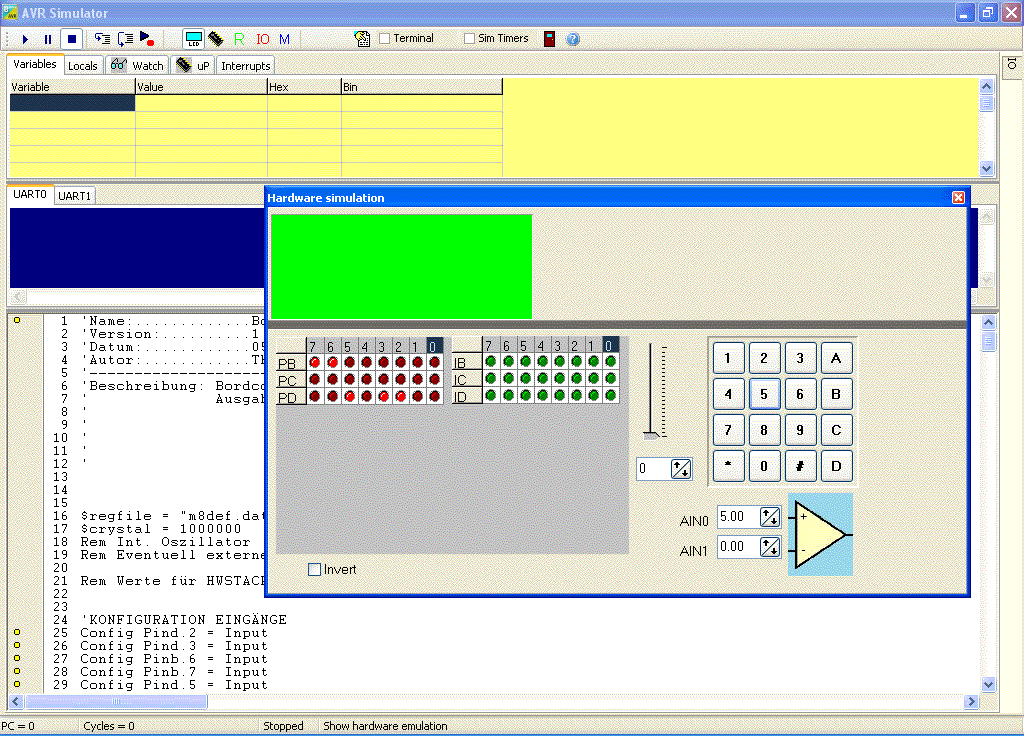
Task: Click spinner beside the slider value box
Action: click(681, 469)
